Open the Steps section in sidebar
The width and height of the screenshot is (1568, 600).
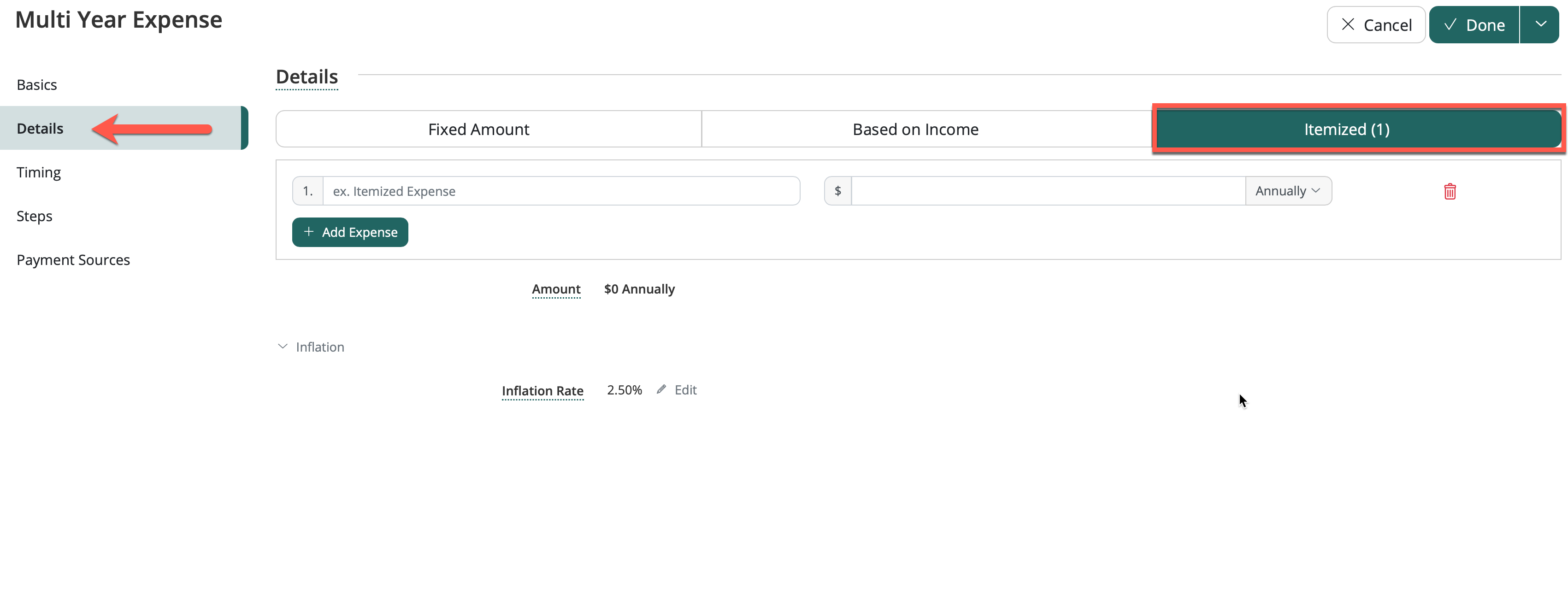coord(34,216)
